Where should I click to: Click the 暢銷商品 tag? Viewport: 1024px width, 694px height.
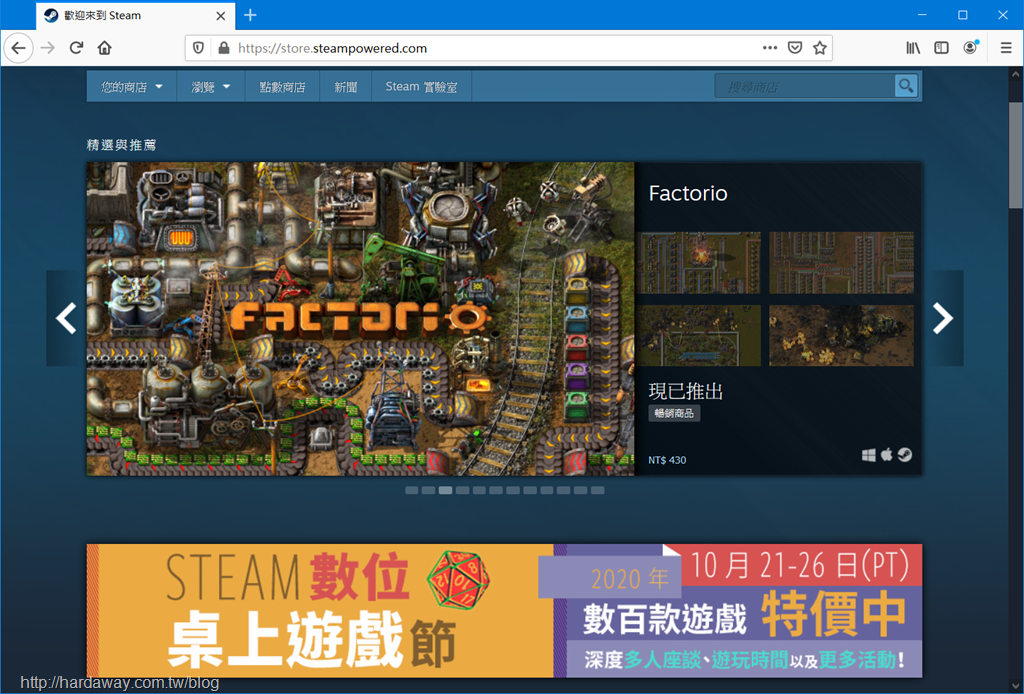(674, 413)
